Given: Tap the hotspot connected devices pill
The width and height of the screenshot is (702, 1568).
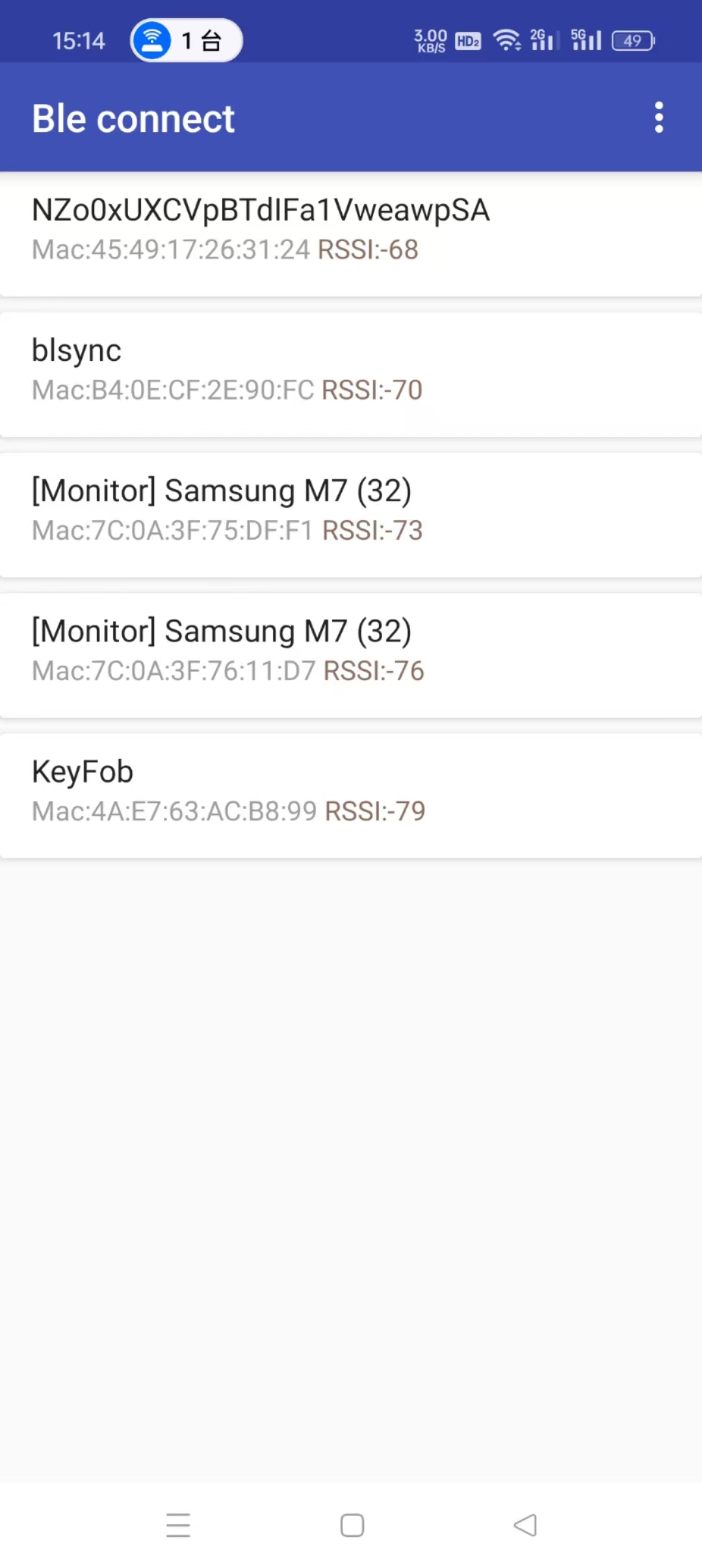Looking at the screenshot, I should [187, 40].
